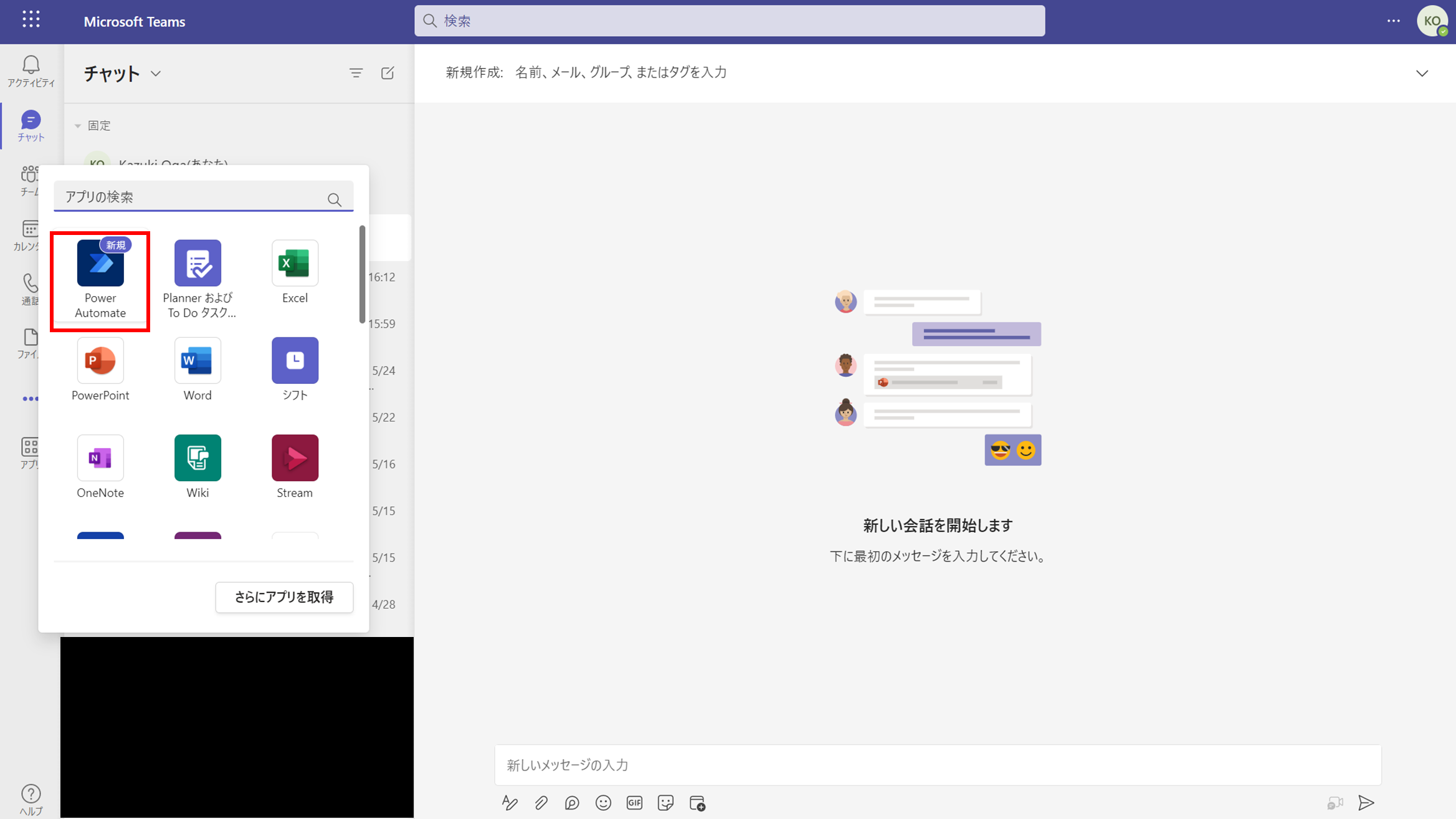Image resolution: width=1456 pixels, height=819 pixels.
Task: Open the chat list filter icon
Action: click(x=356, y=74)
